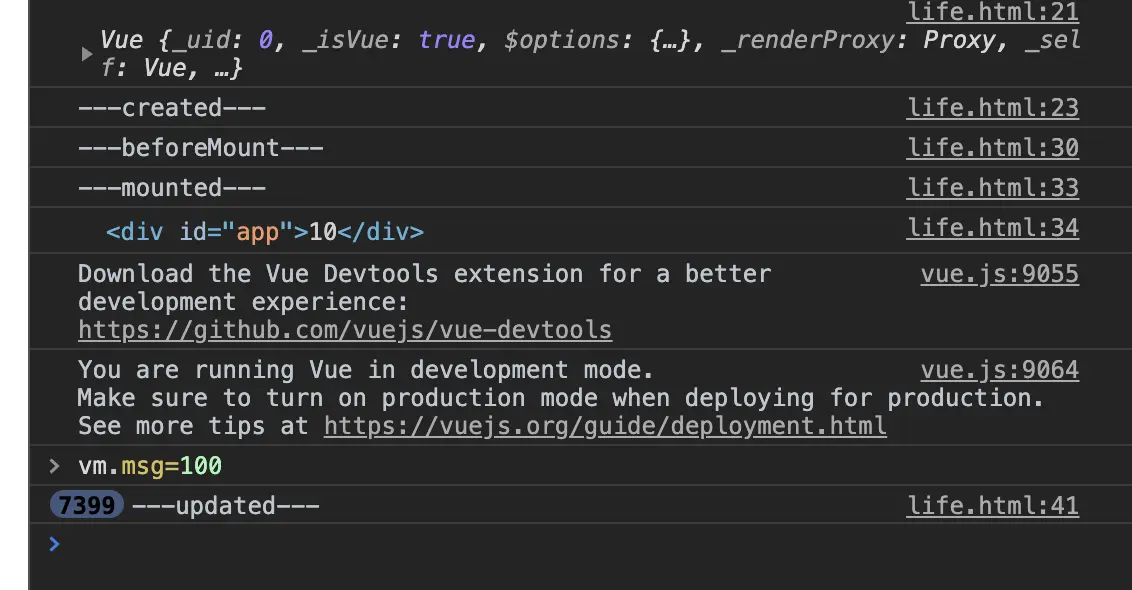Click the vm.msg=100 command entry
Screen dimensions: 1132x590
(x=150, y=466)
